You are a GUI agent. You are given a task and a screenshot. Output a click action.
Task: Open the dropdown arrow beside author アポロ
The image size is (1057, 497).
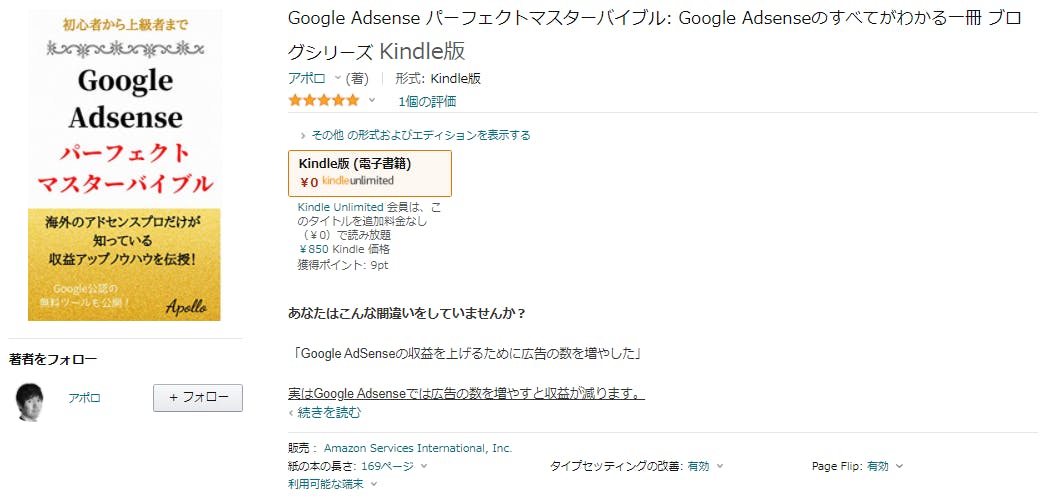pyautogui.click(x=338, y=78)
